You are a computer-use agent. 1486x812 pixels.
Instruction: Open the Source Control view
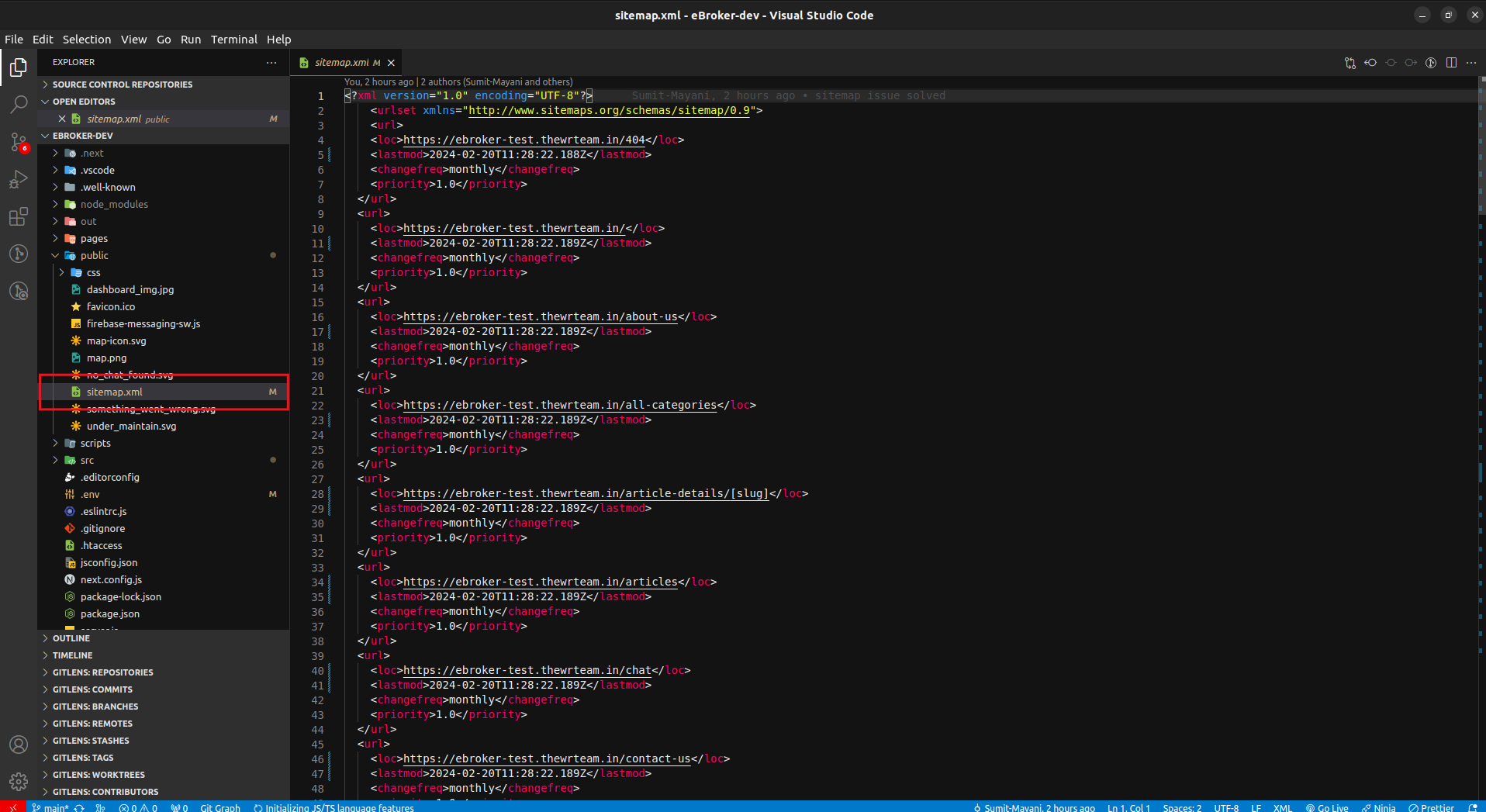(19, 142)
